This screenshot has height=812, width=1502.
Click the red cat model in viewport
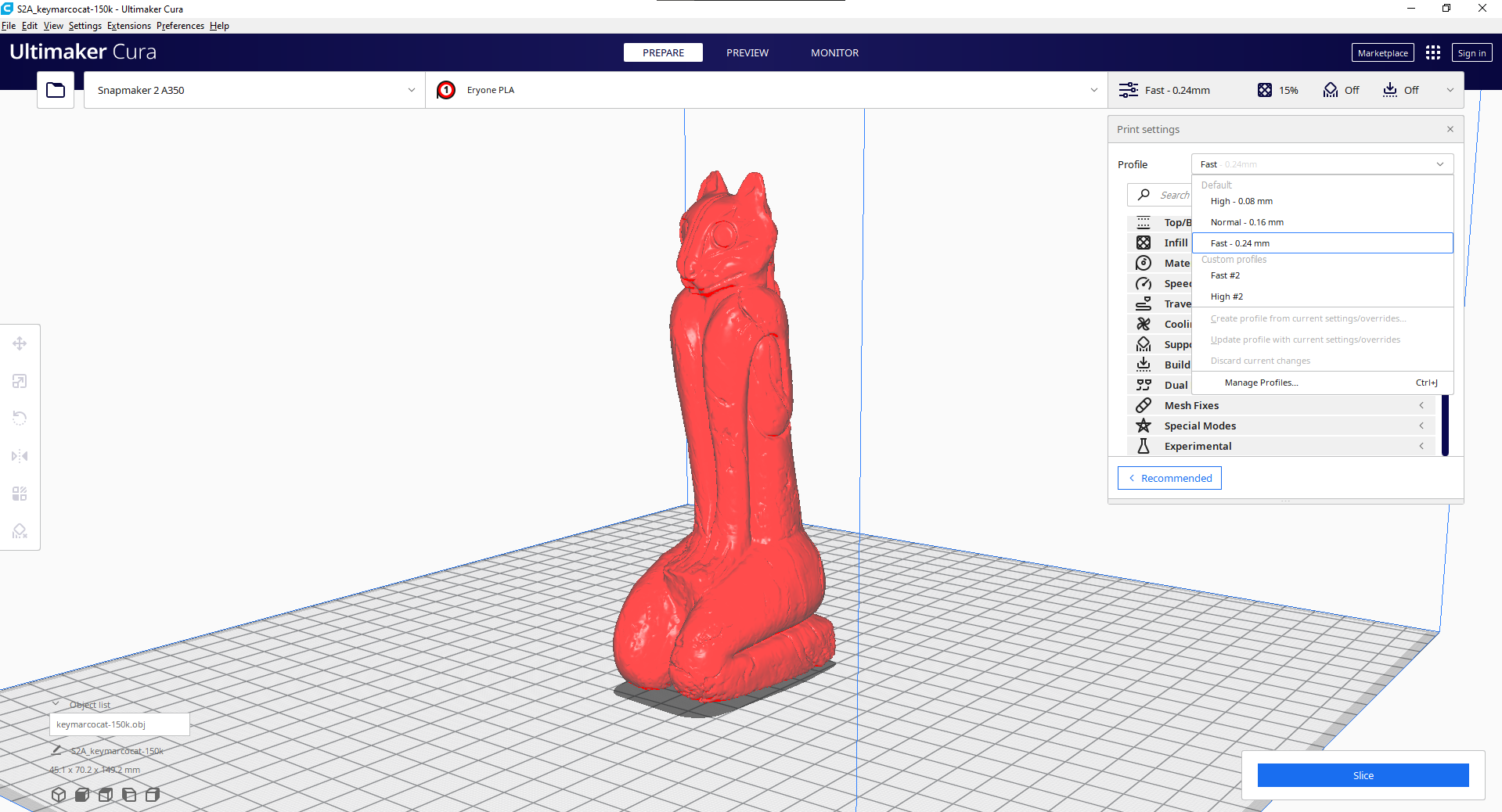(x=724, y=438)
